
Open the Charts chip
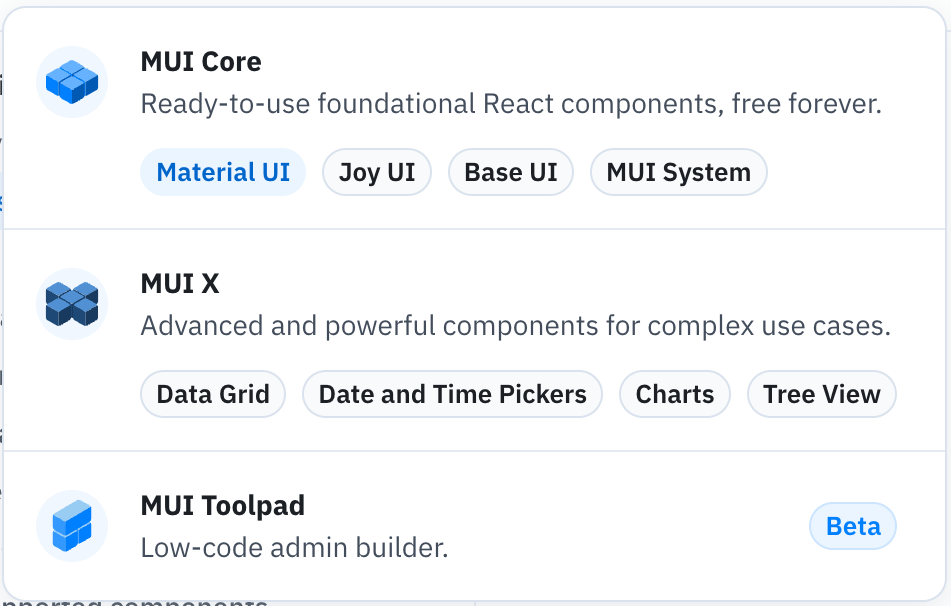tap(674, 394)
